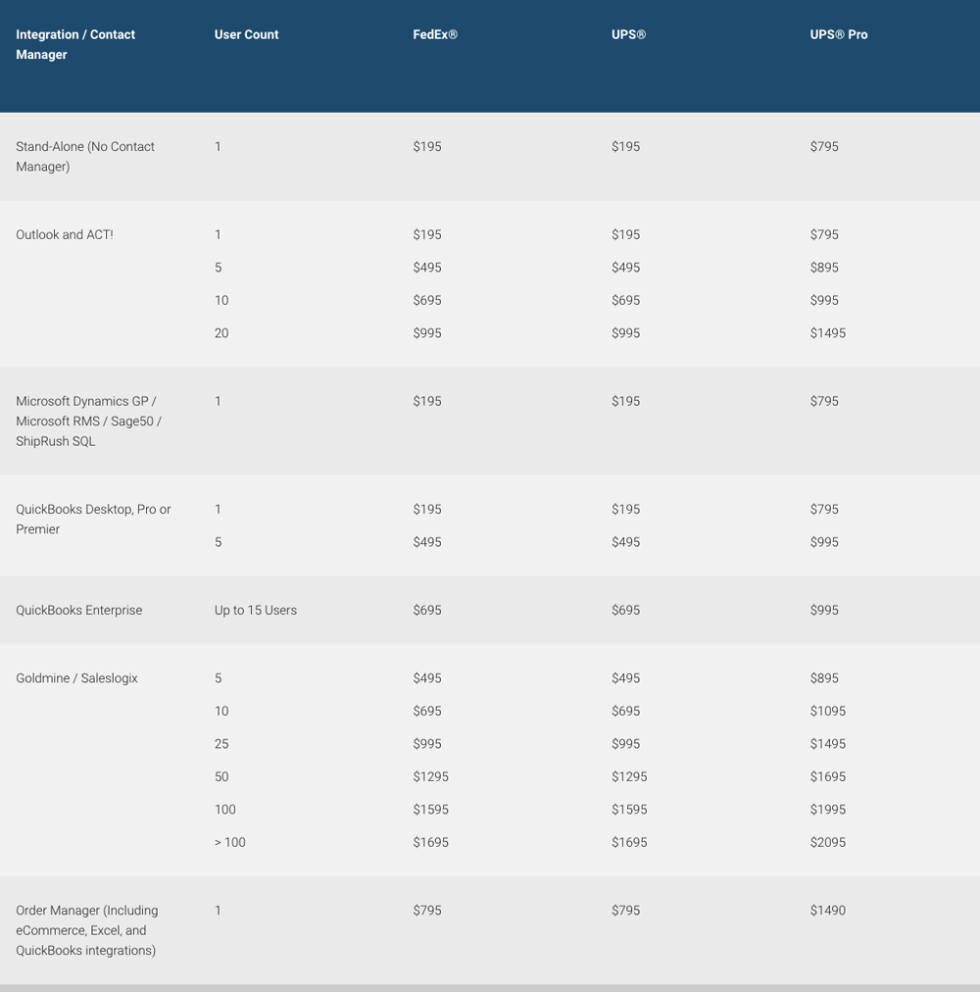Click the 'UPS®' column header
980x992 pixels.
(x=628, y=35)
